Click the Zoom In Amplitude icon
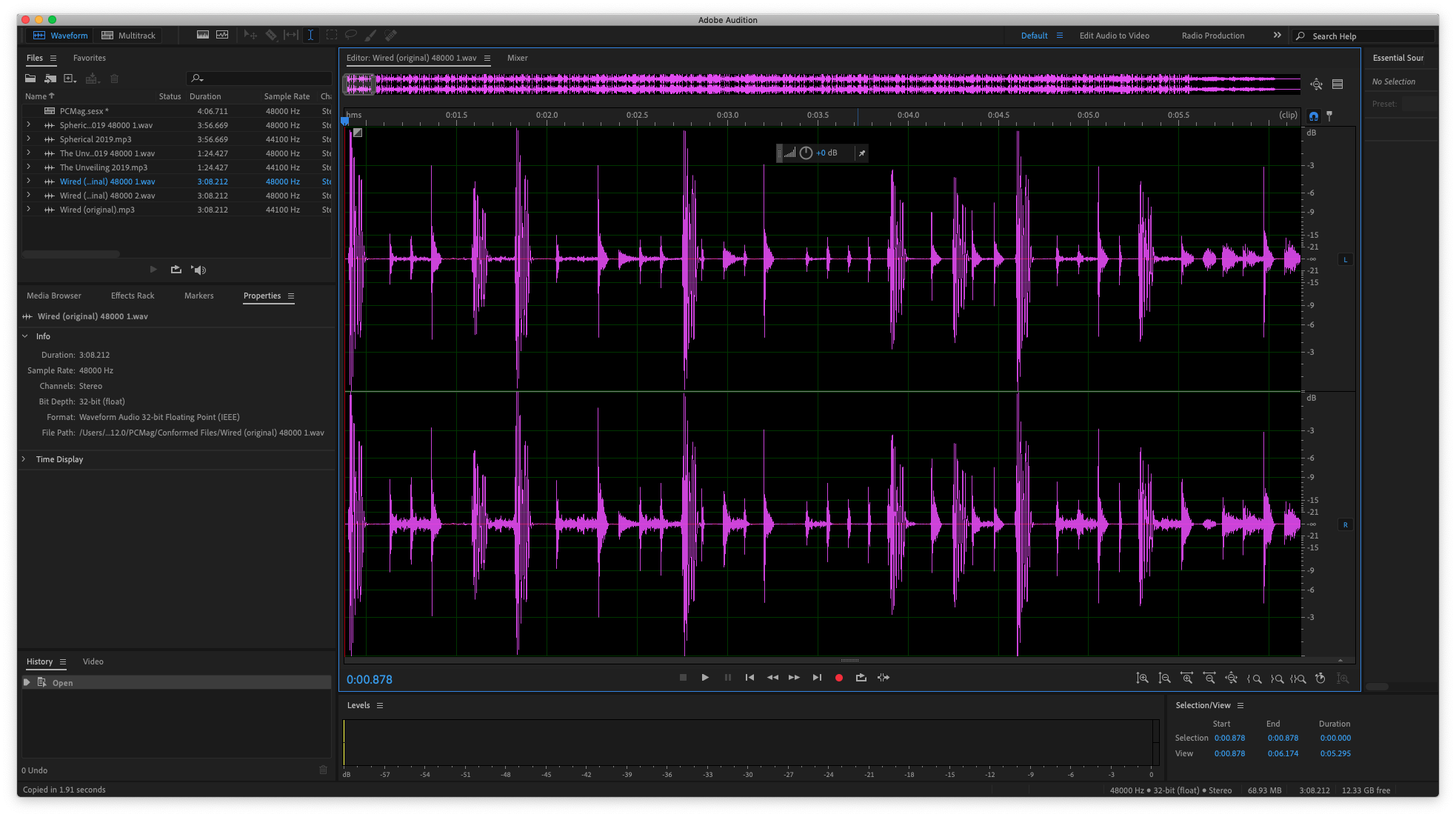1456x817 pixels. click(x=1142, y=678)
